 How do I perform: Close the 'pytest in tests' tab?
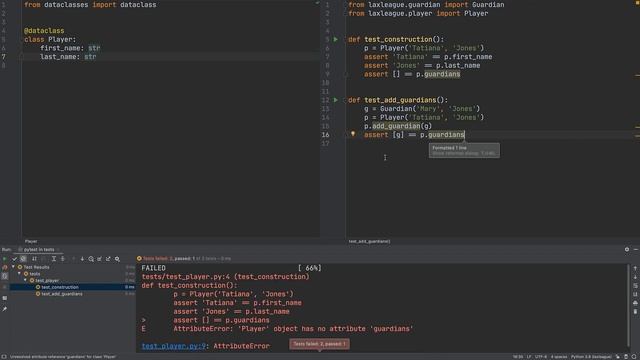click(x=58, y=249)
